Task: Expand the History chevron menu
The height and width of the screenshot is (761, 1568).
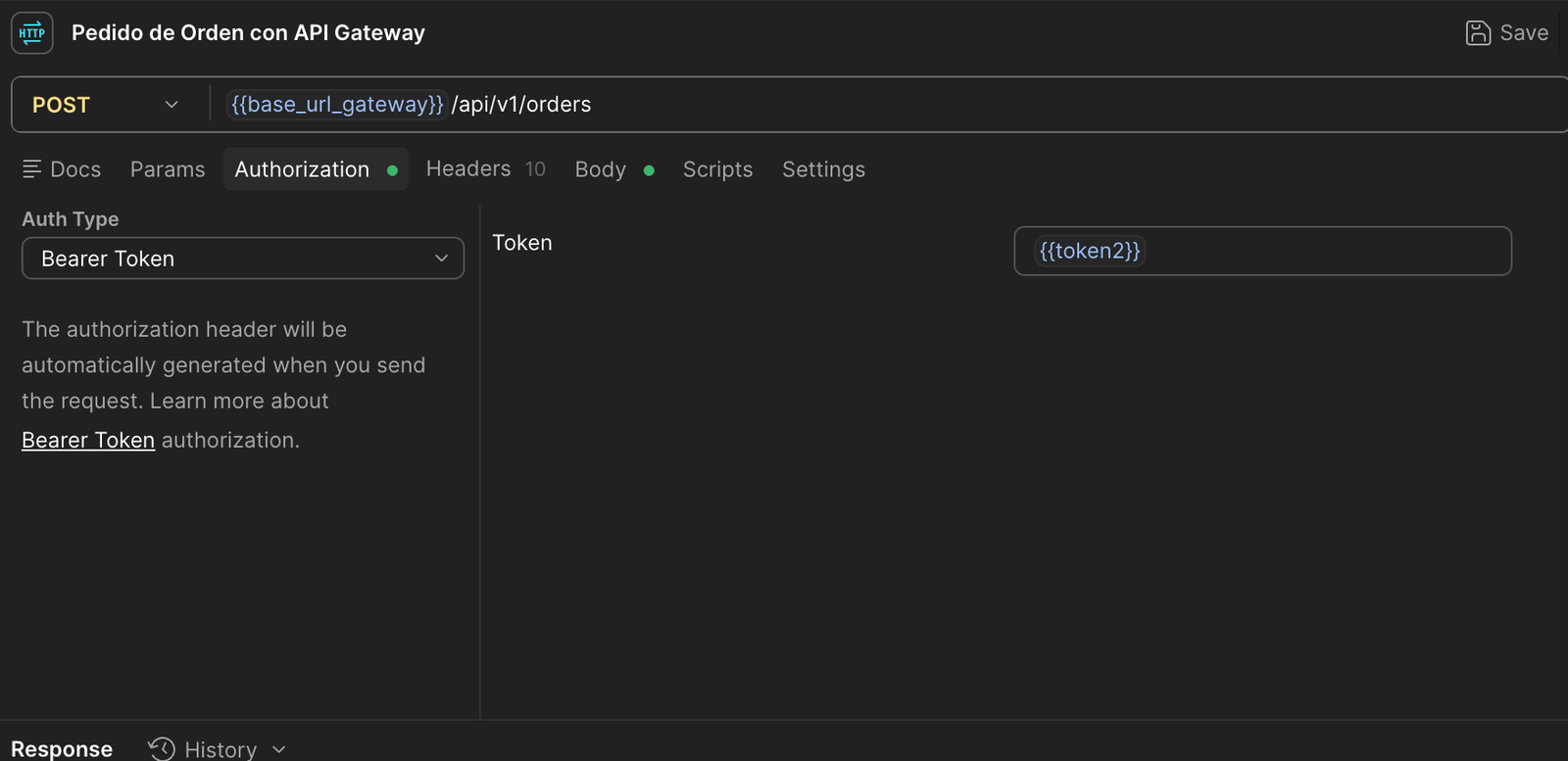Action: pyautogui.click(x=279, y=749)
